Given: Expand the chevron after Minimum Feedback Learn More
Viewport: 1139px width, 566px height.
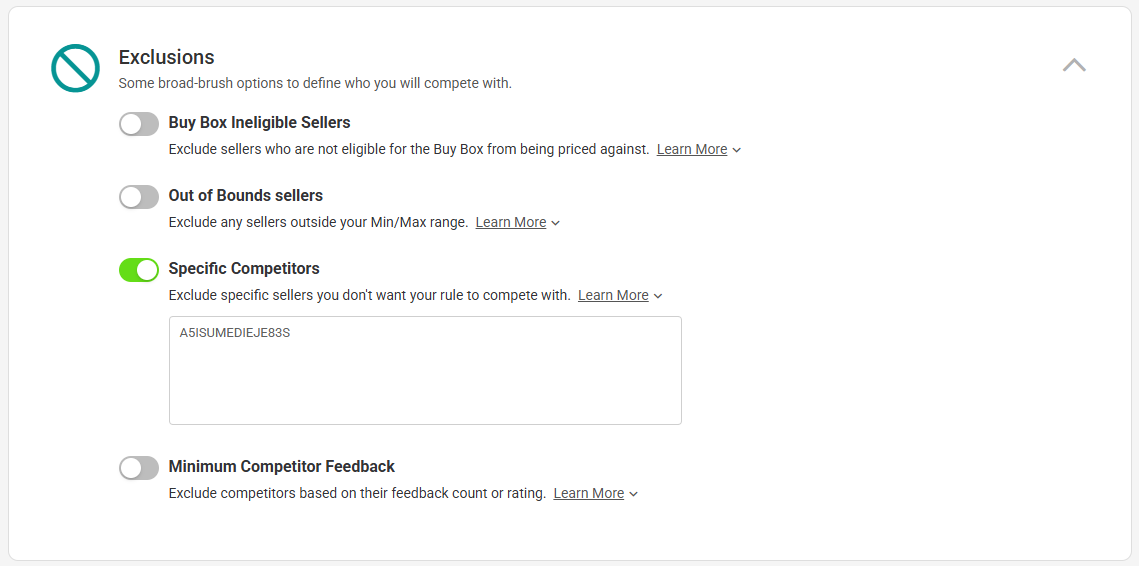Looking at the screenshot, I should click(633, 494).
